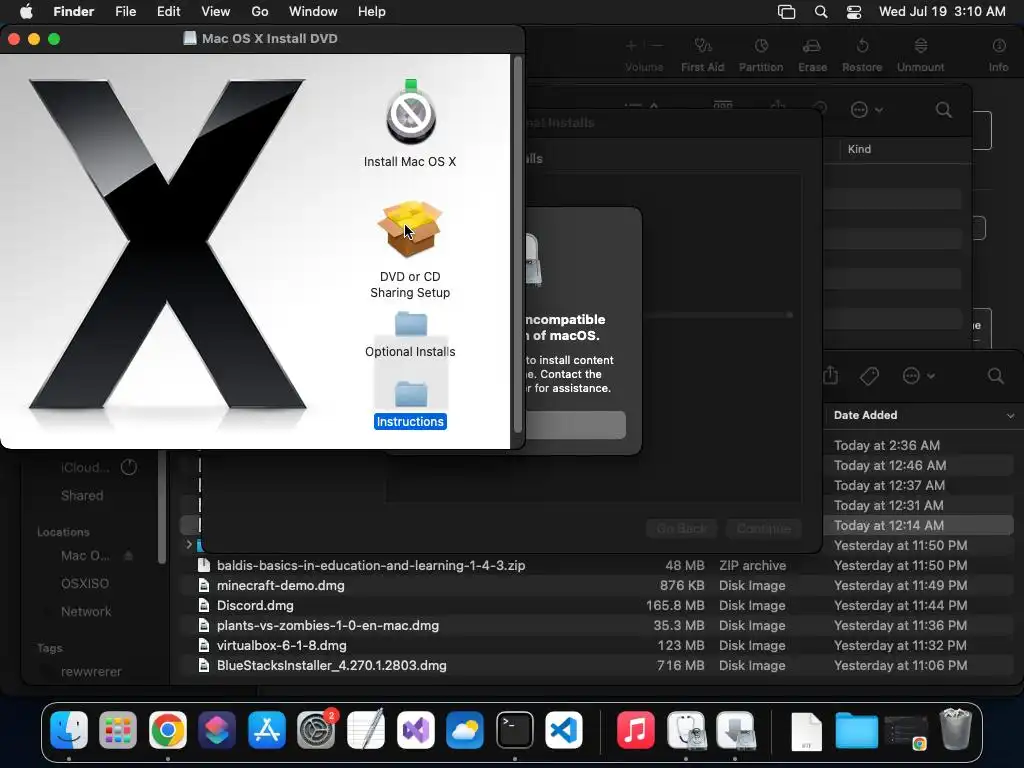Image resolution: width=1024 pixels, height=768 pixels.
Task: Eject the Mac O... volume in sidebar
Action: click(x=129, y=556)
